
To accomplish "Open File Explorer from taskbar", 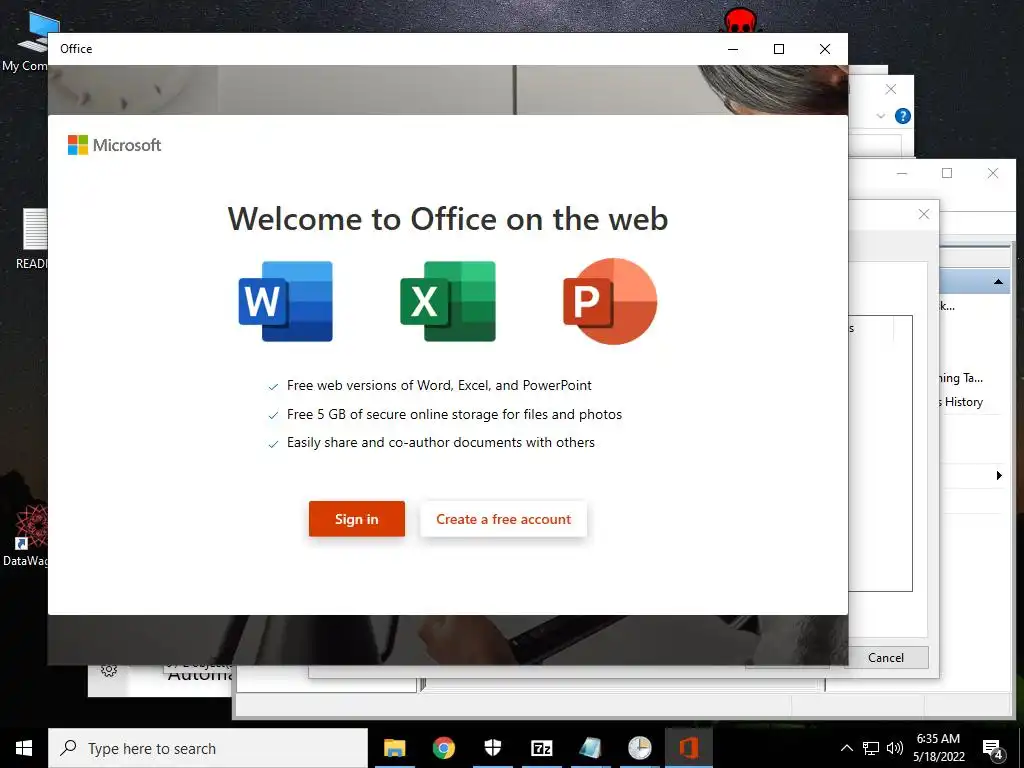I will [394, 748].
